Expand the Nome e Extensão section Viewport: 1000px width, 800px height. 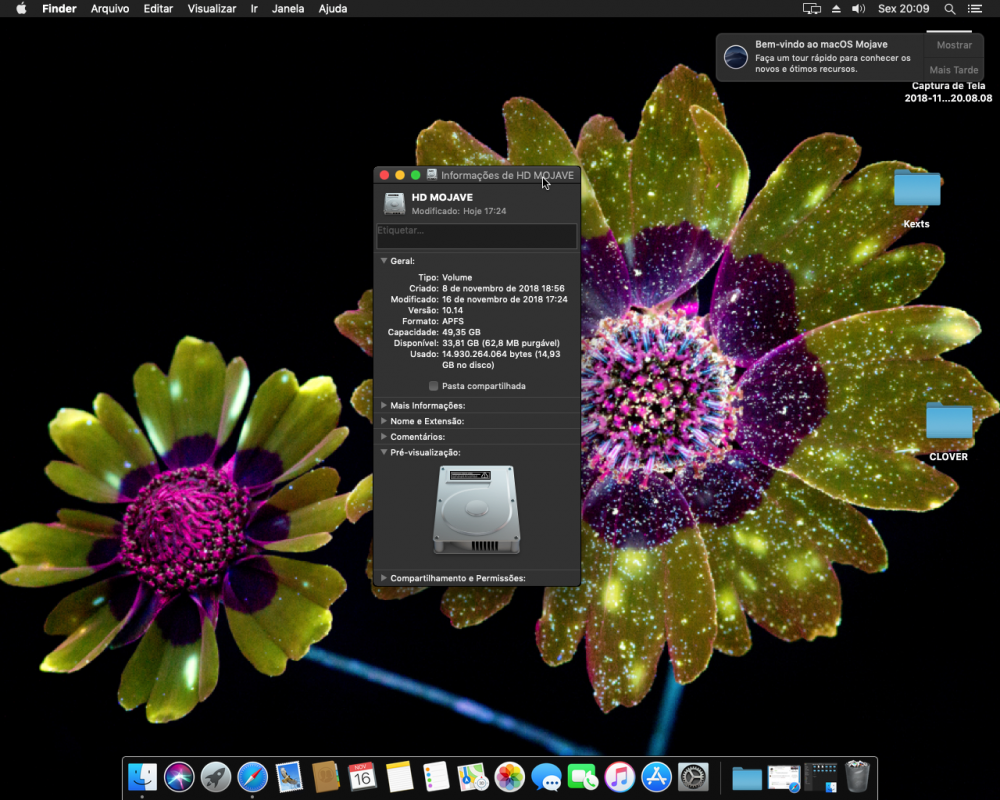point(384,421)
